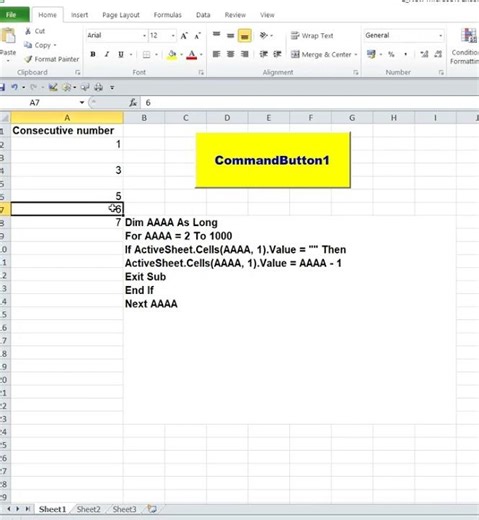Open the Borders dropdown arrow

(156, 55)
